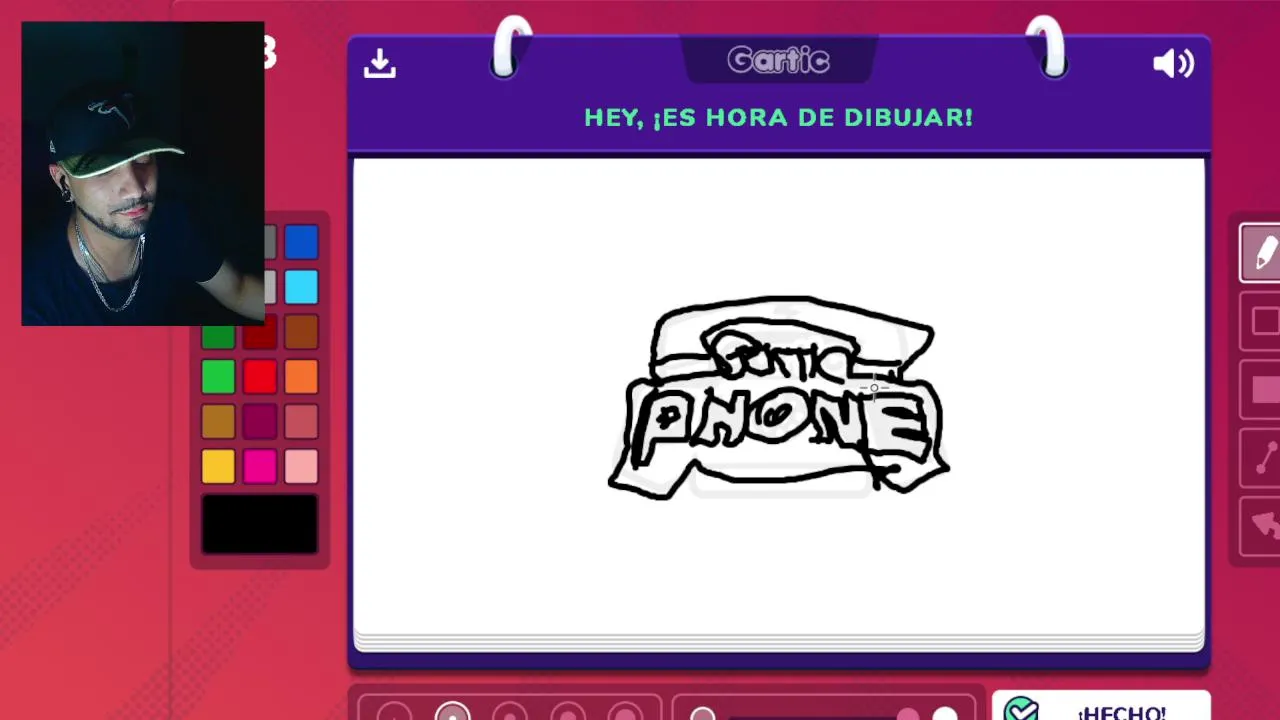
Task: Pick the dark magenta color swatch
Action: point(259,422)
